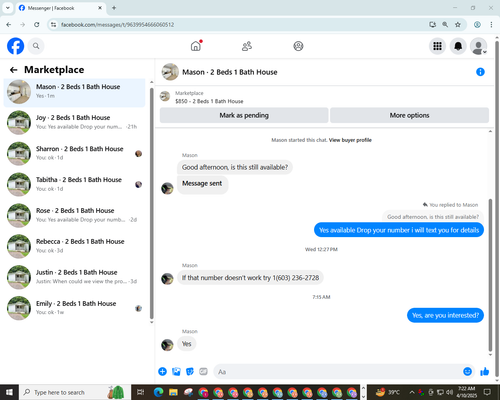Click 'Type here to search' taskbar box

[74, 392]
